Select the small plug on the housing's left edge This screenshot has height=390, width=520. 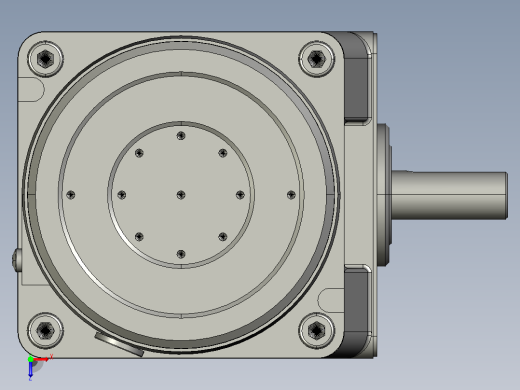click(17, 260)
